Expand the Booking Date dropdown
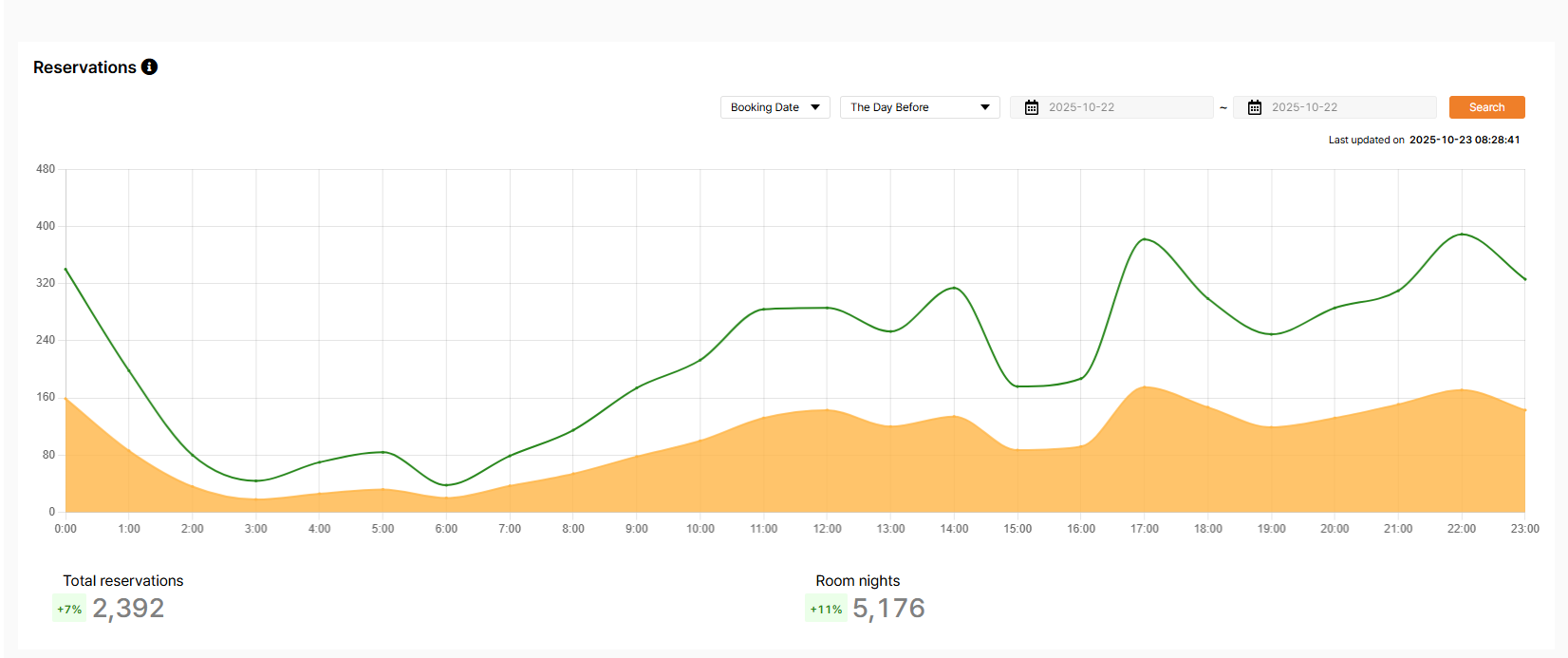 point(775,107)
